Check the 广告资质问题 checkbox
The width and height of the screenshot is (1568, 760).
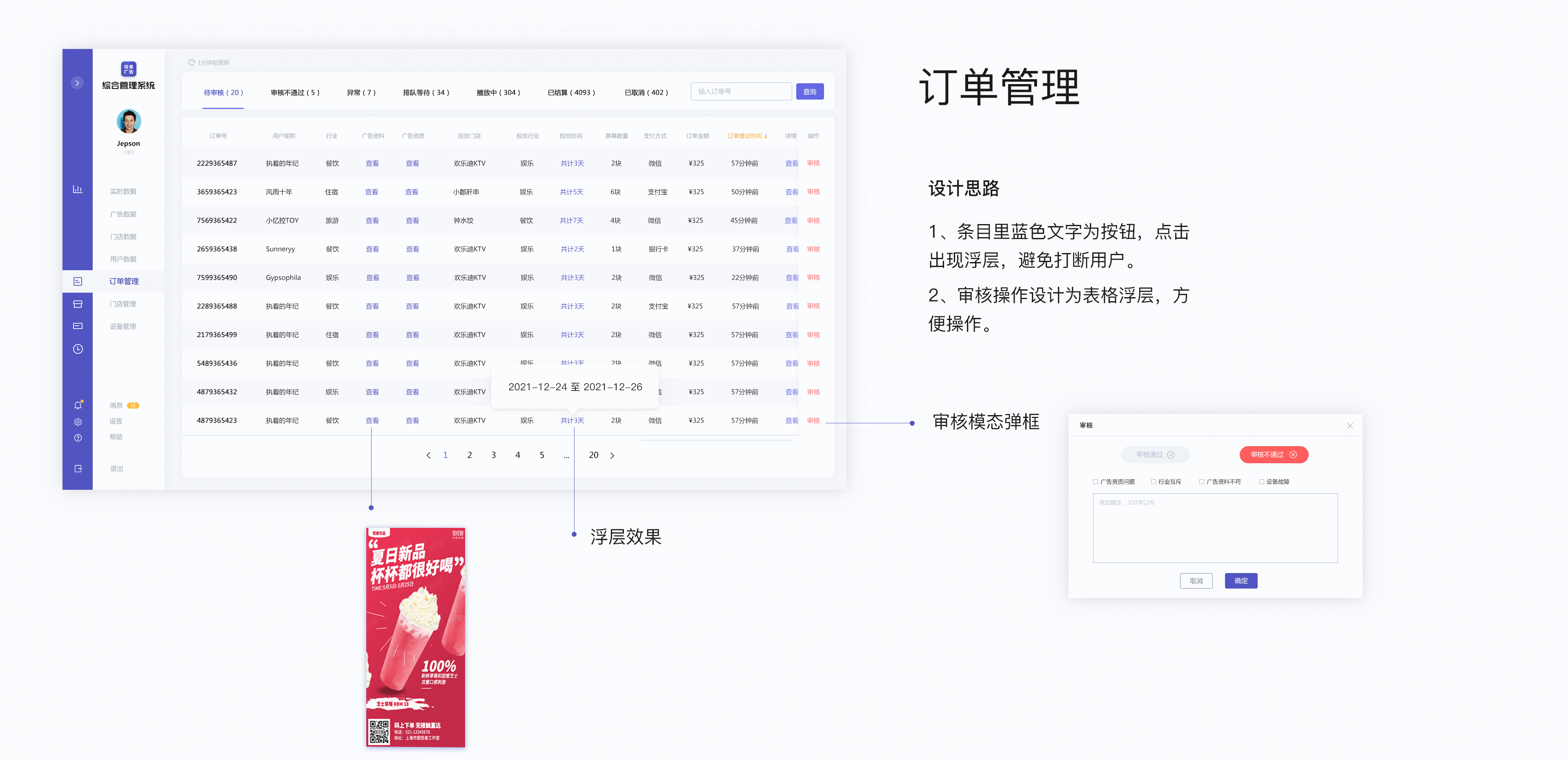tap(1096, 481)
